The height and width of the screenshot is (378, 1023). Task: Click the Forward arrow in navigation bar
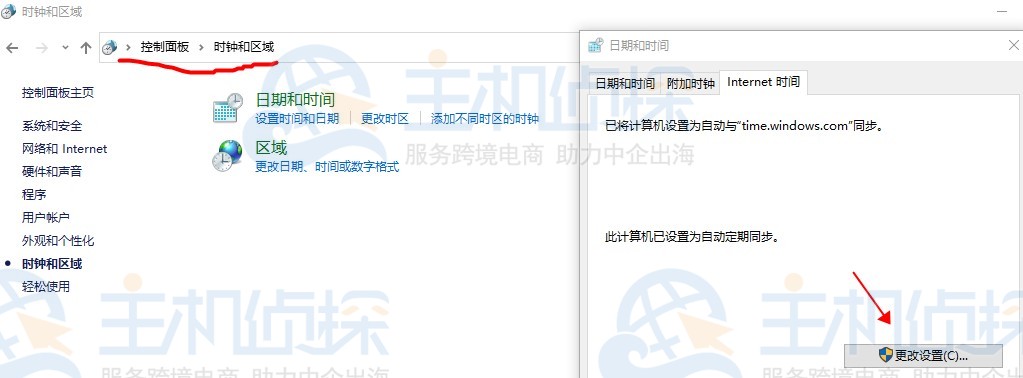(x=41, y=47)
